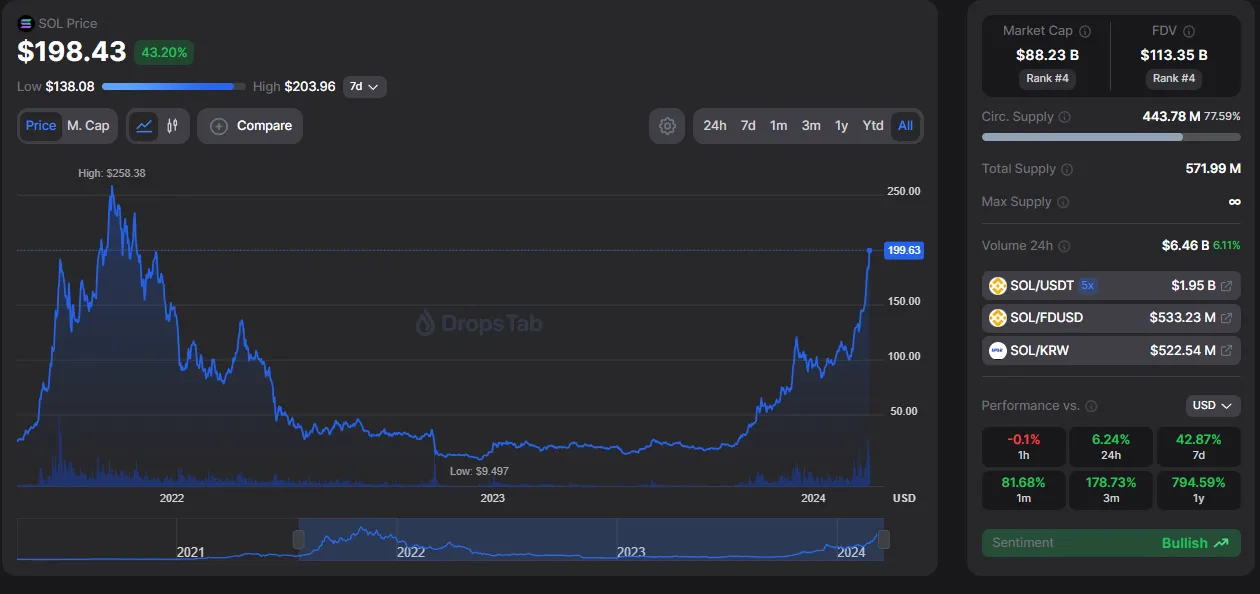Select the 3m chart range
Screen dimensions: 1260x594
tap(811, 126)
